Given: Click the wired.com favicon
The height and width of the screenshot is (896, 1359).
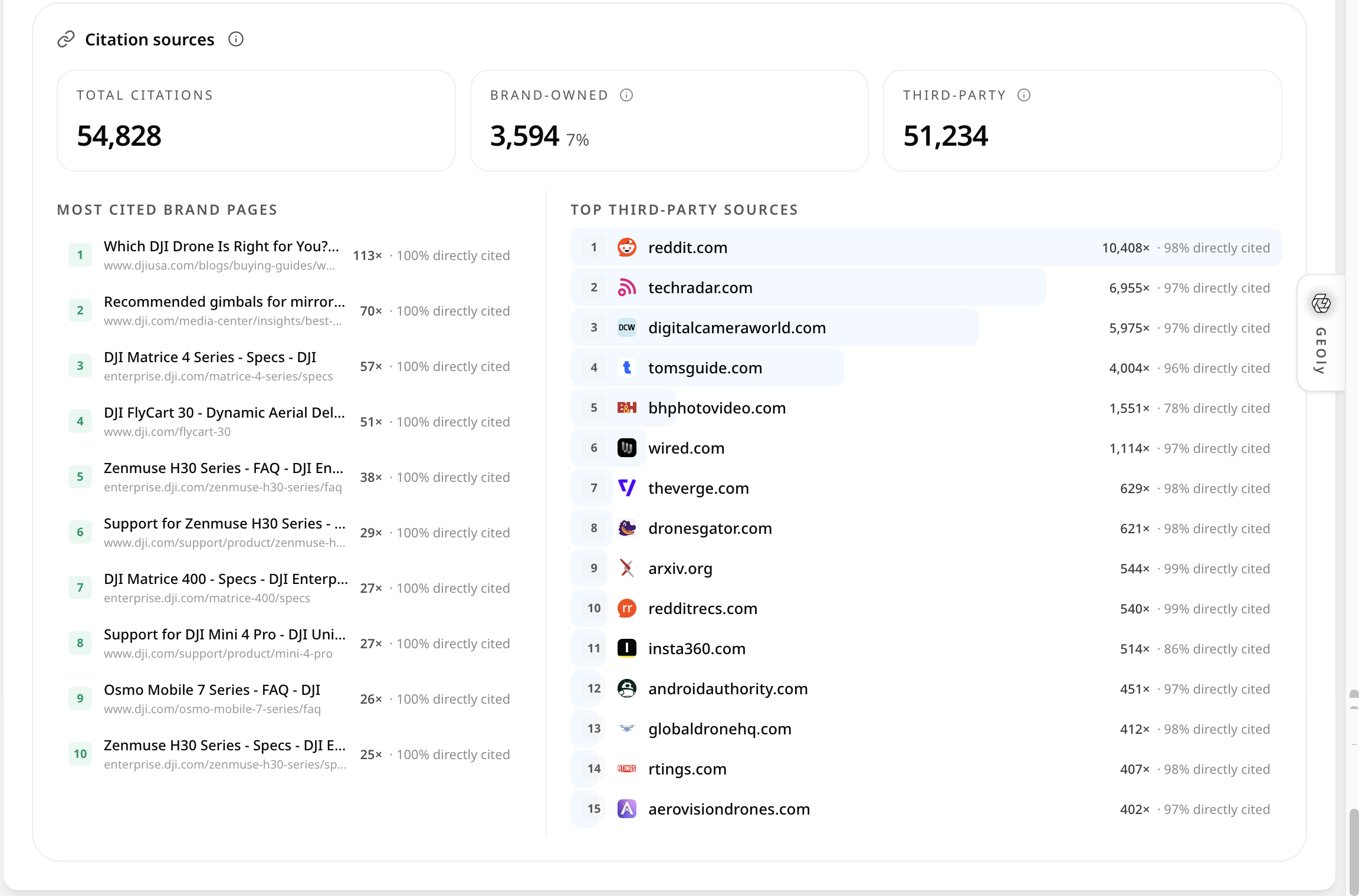Looking at the screenshot, I should pos(626,448).
